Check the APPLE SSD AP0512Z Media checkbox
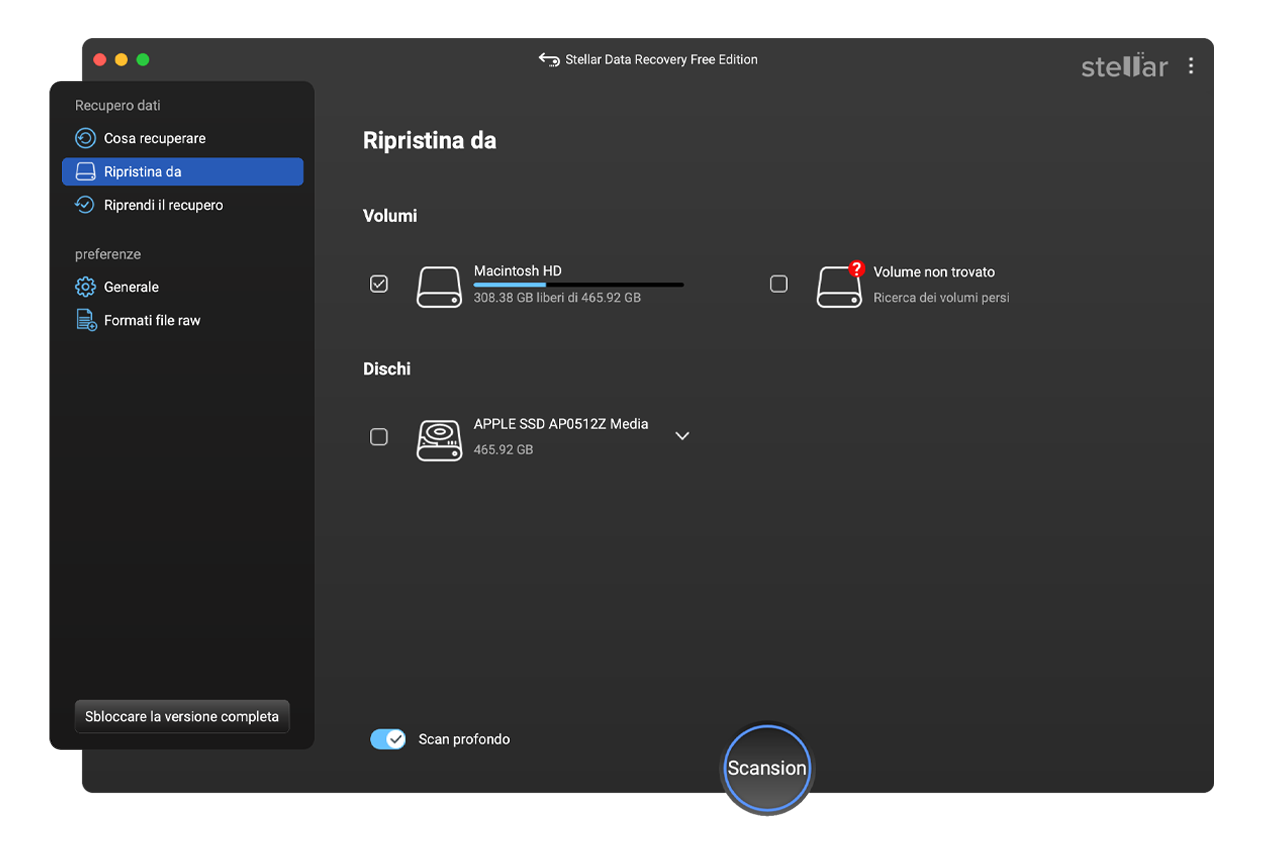The image size is (1280, 860). pos(379,437)
